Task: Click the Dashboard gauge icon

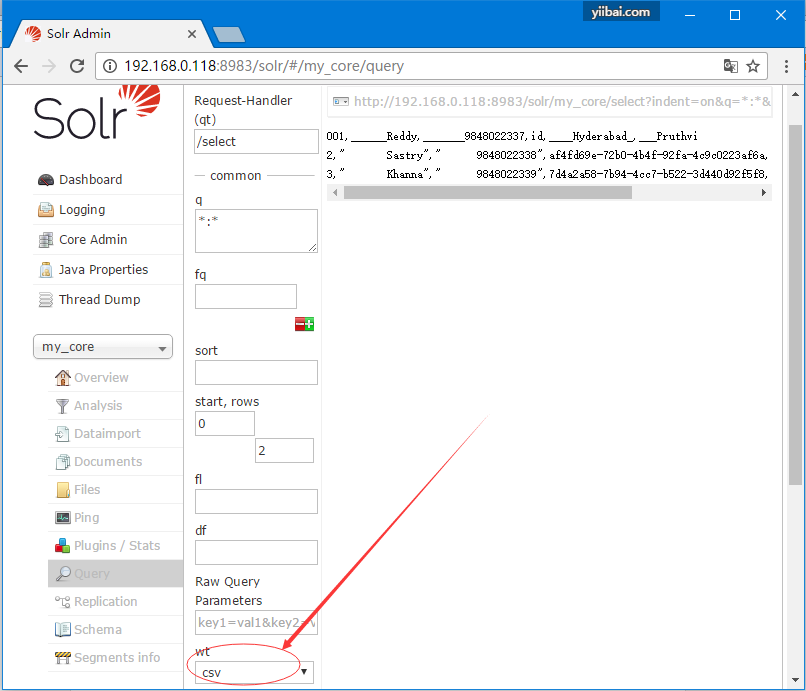Action: tap(45, 180)
